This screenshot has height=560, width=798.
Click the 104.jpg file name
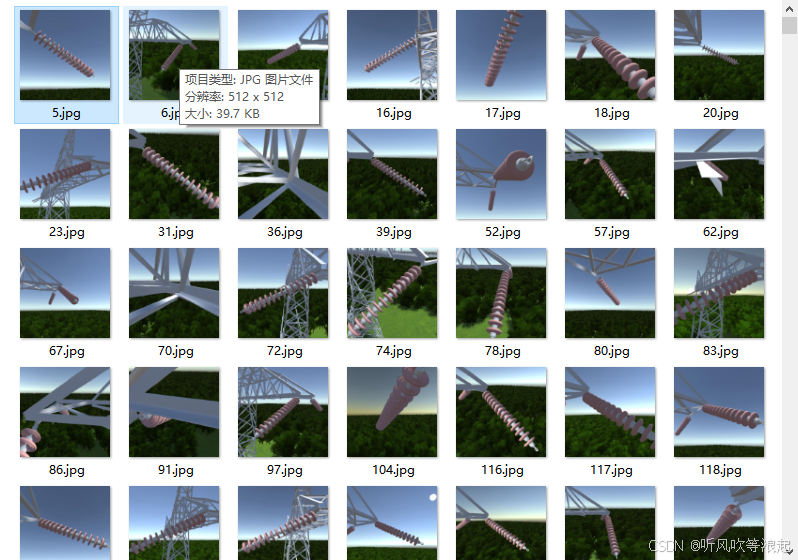393,470
